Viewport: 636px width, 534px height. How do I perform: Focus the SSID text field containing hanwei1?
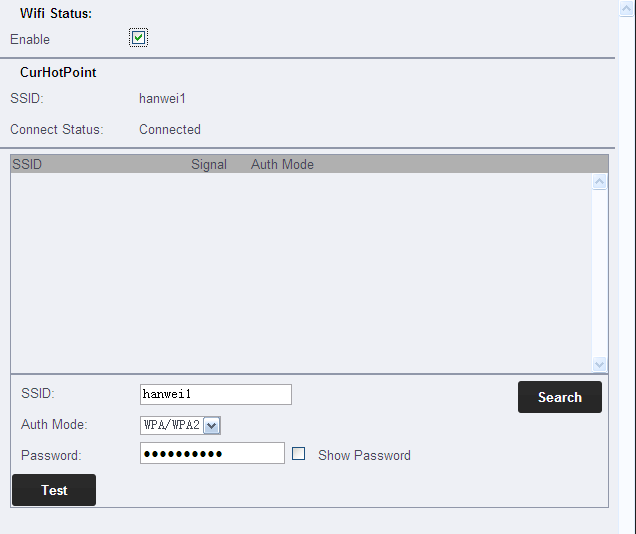[x=216, y=395]
